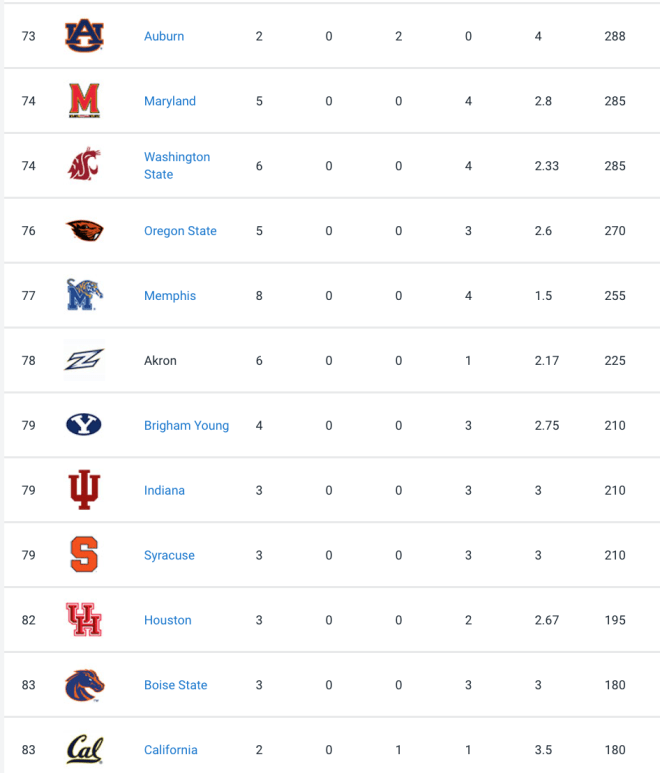Open the Syracuse team link
660x773 pixels.
pos(169,555)
